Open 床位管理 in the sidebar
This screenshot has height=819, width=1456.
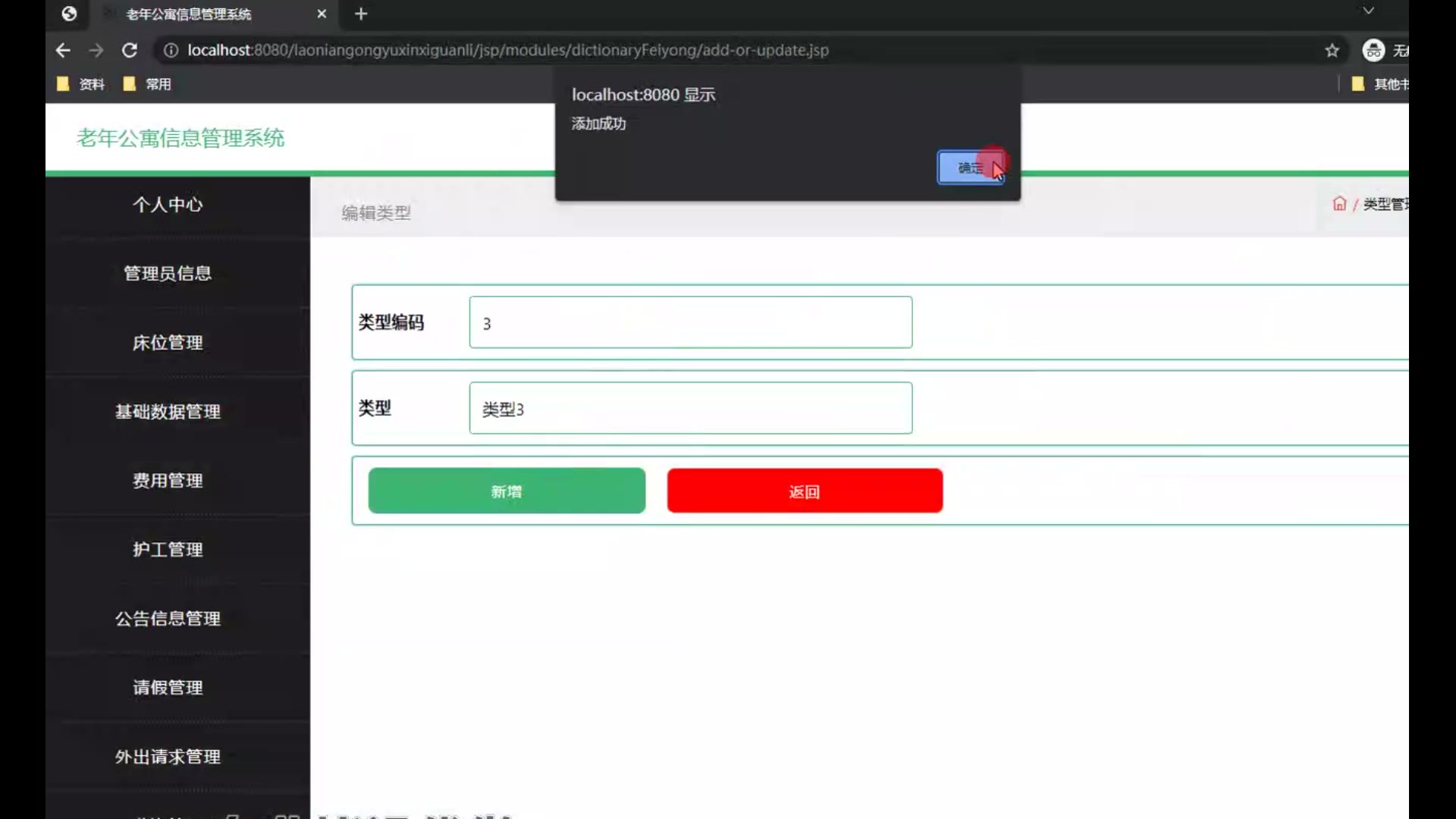168,343
